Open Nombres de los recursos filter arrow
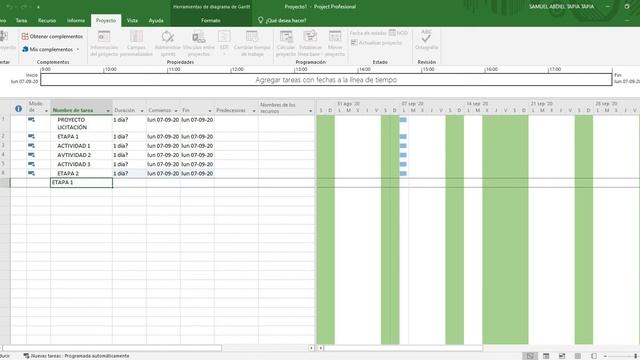 coord(311,111)
